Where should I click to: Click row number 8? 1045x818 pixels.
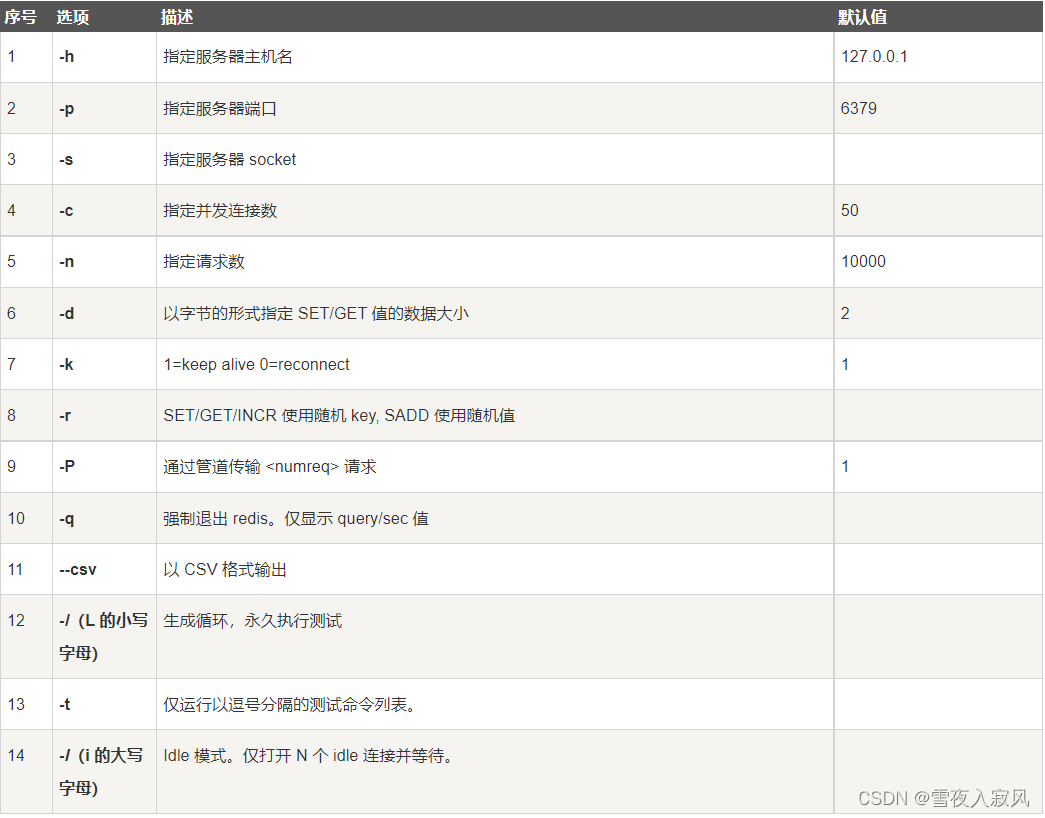[x=11, y=416]
